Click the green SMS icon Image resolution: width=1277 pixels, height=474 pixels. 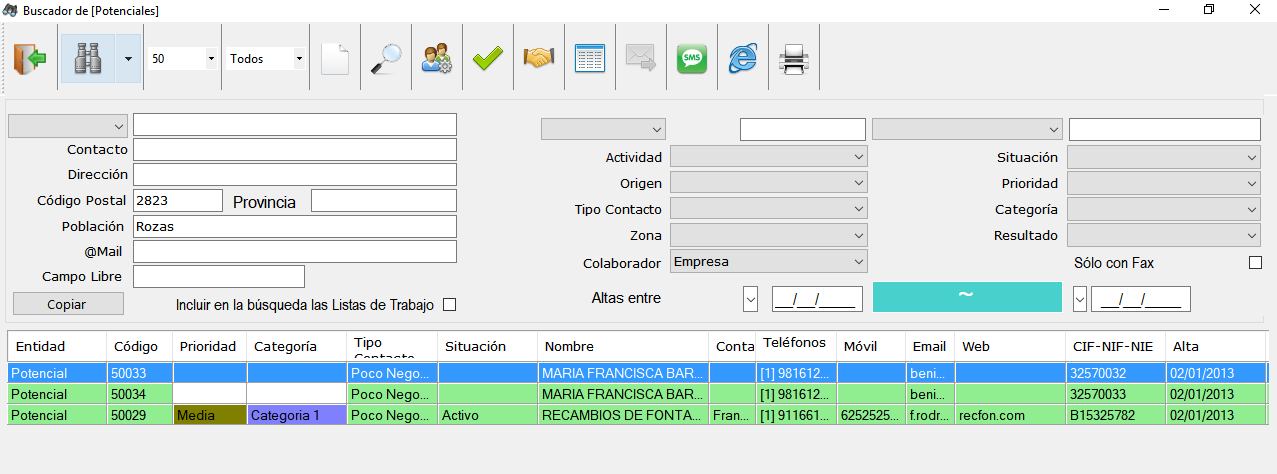coord(691,59)
